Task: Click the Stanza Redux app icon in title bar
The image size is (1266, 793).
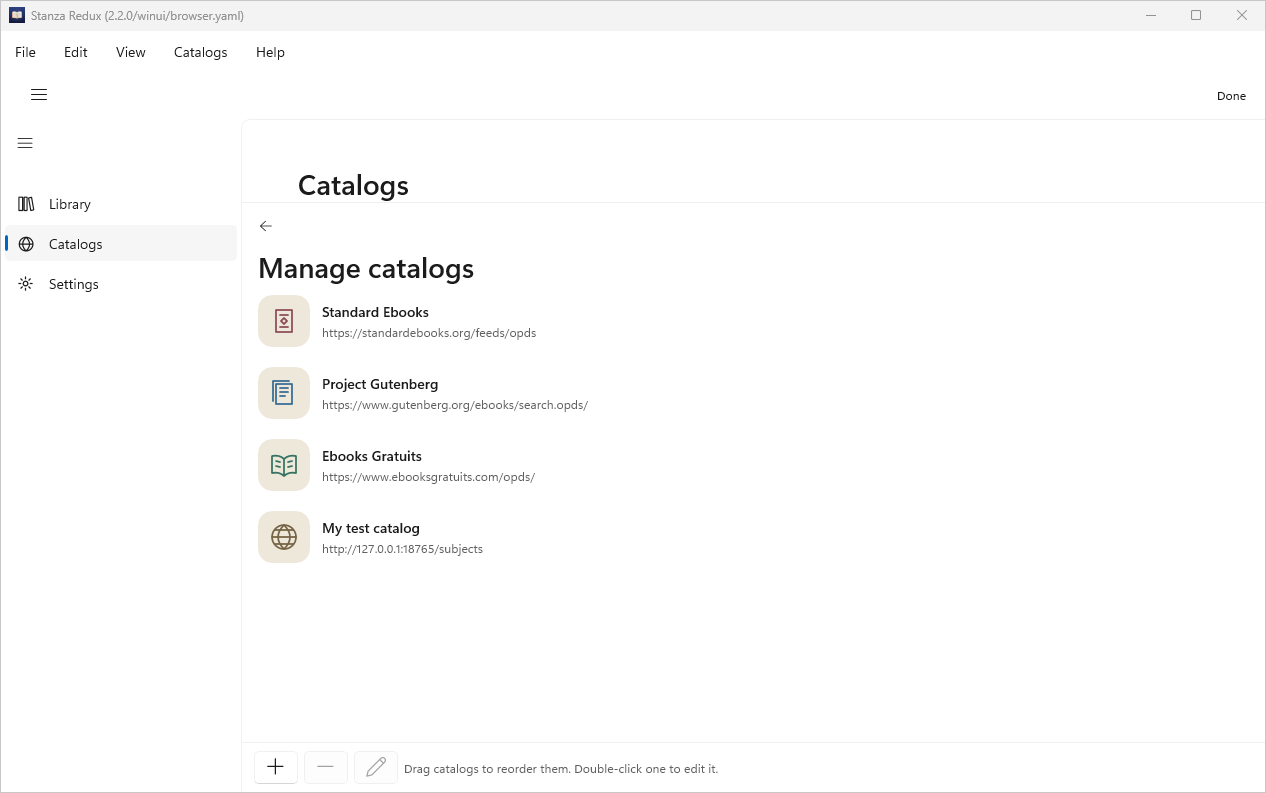Action: click(x=17, y=15)
